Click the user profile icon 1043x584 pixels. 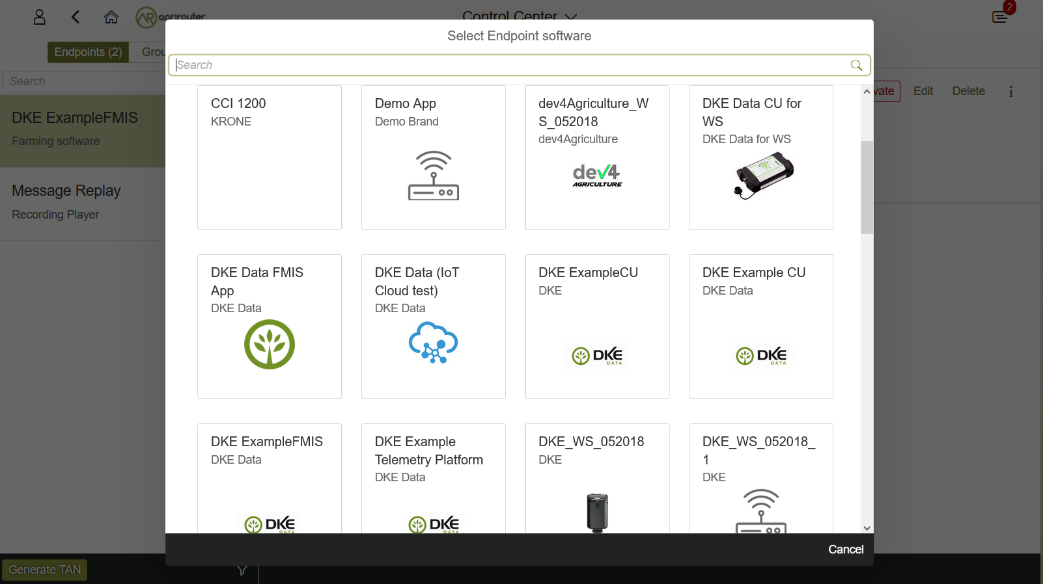click(39, 17)
